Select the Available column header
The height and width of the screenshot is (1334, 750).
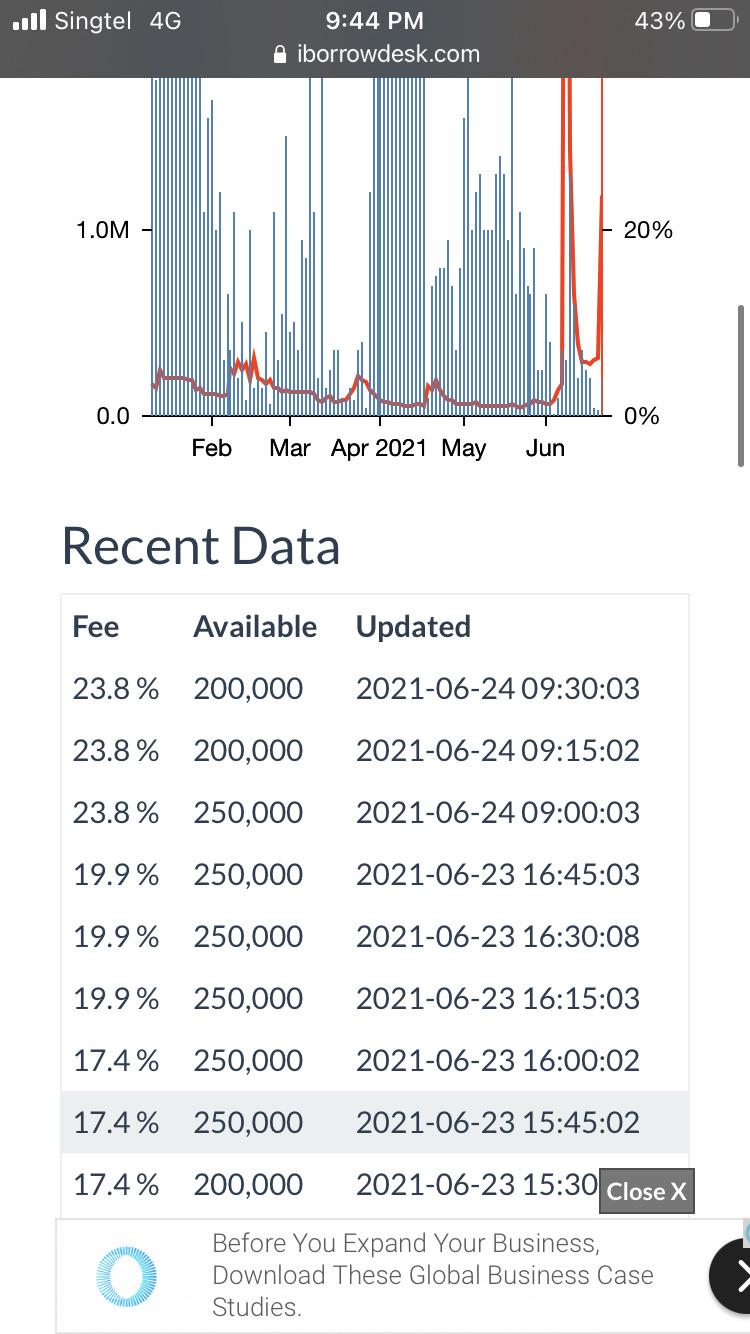pyautogui.click(x=255, y=627)
